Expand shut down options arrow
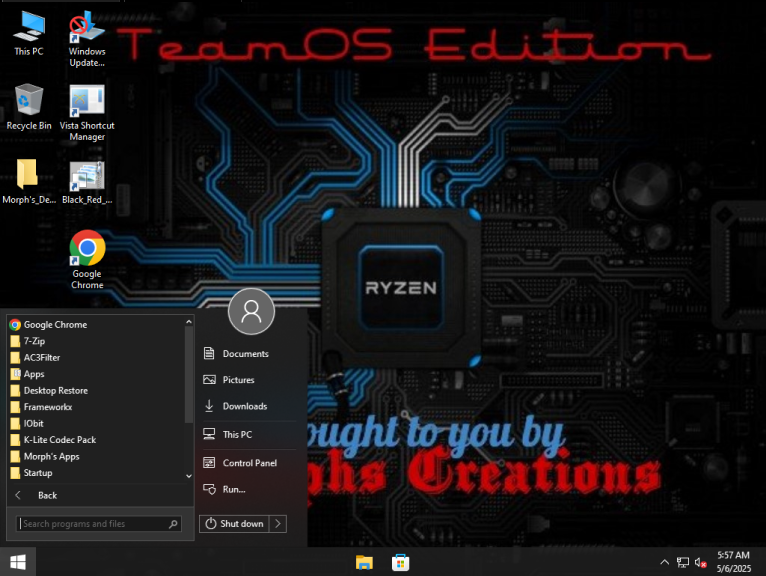The image size is (766, 576). pyautogui.click(x=278, y=524)
